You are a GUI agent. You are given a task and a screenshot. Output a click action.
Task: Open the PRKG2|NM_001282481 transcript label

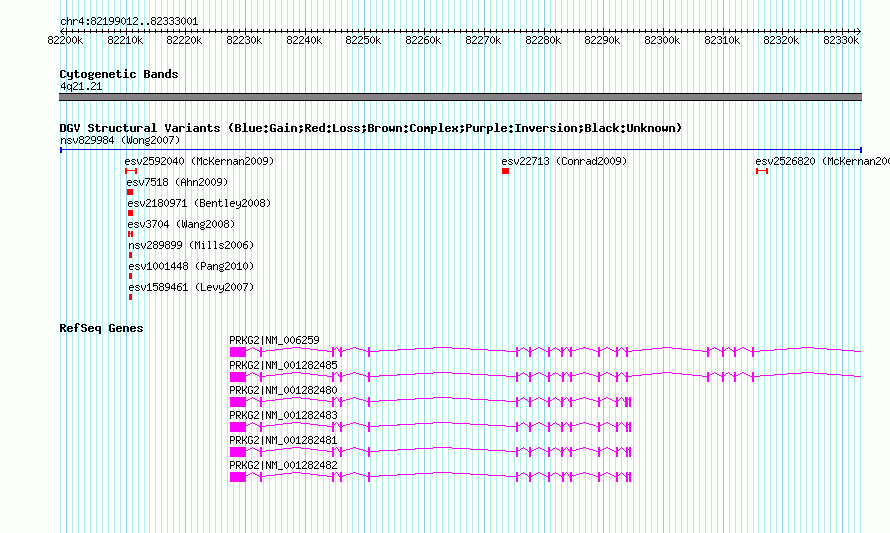point(283,440)
